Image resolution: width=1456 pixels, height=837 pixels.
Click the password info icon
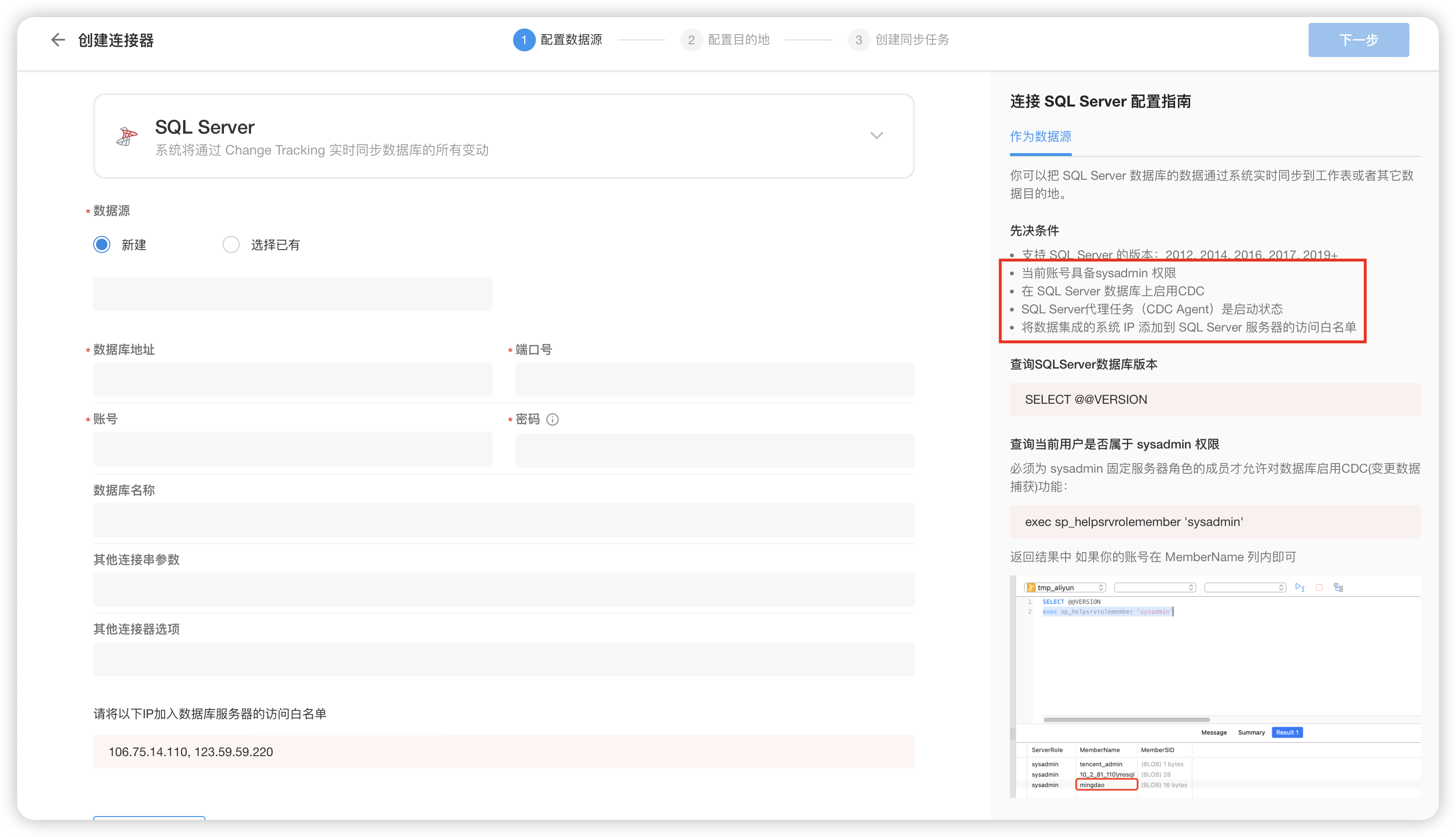(x=553, y=419)
